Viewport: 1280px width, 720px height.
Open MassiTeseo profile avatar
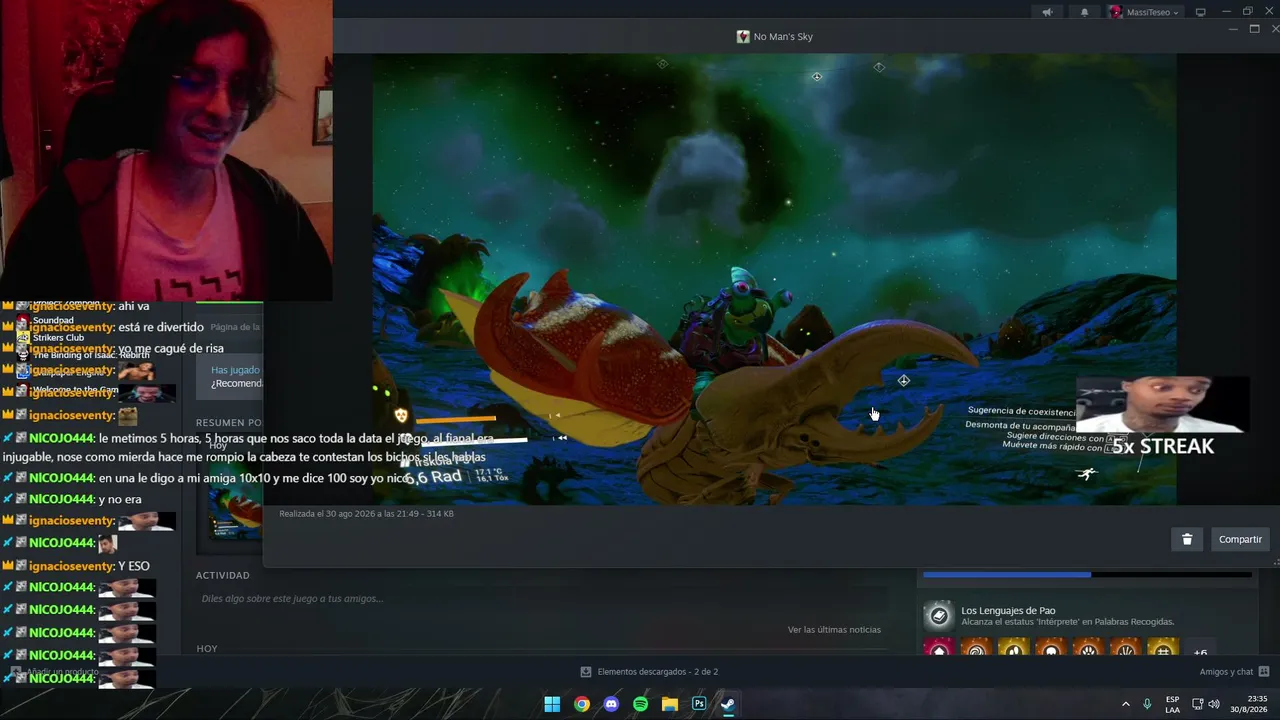(1116, 12)
